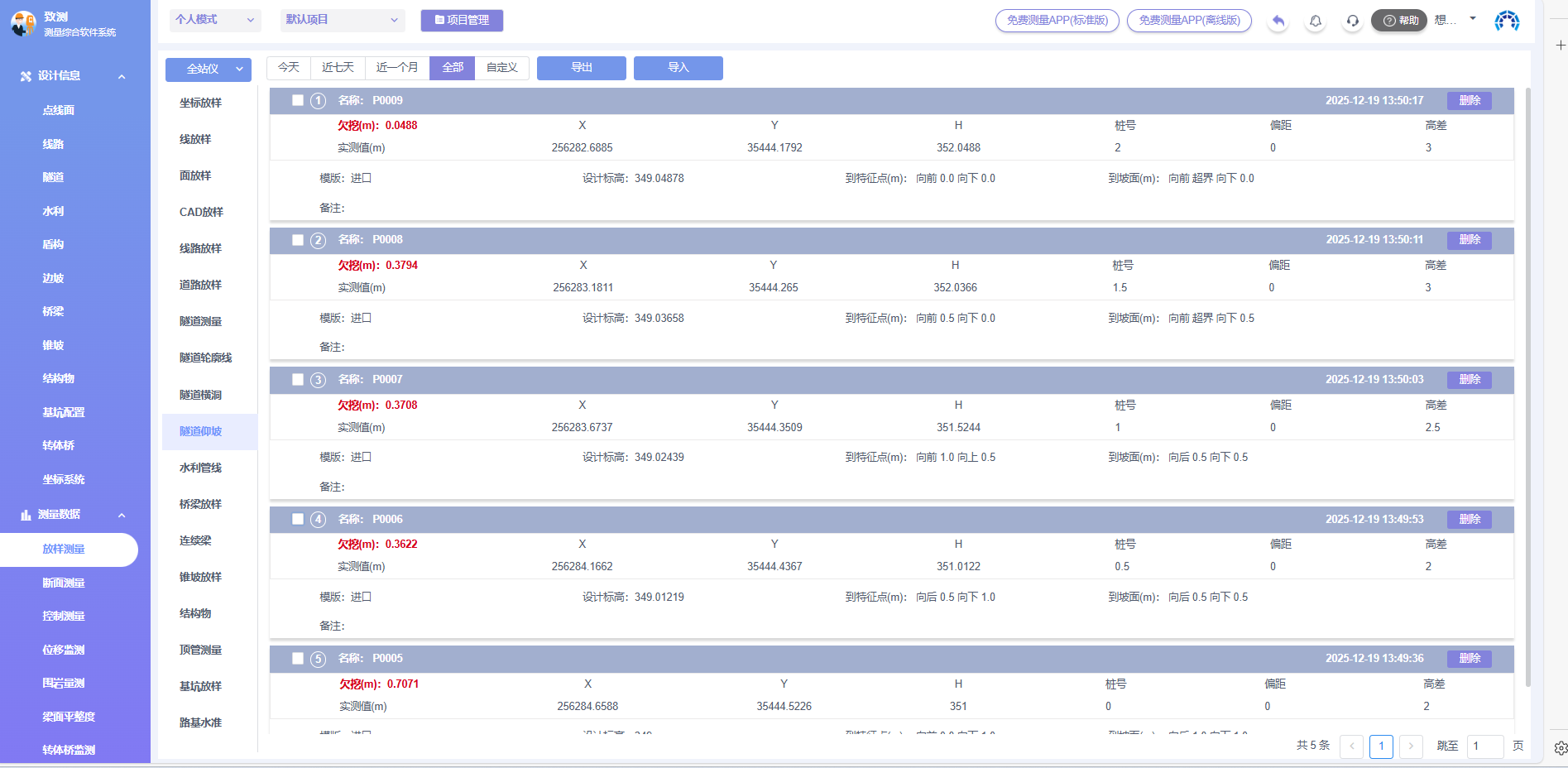The height and width of the screenshot is (768, 1568).
Task: Click the vertical scrollbar of records list
Action: click(1527, 389)
